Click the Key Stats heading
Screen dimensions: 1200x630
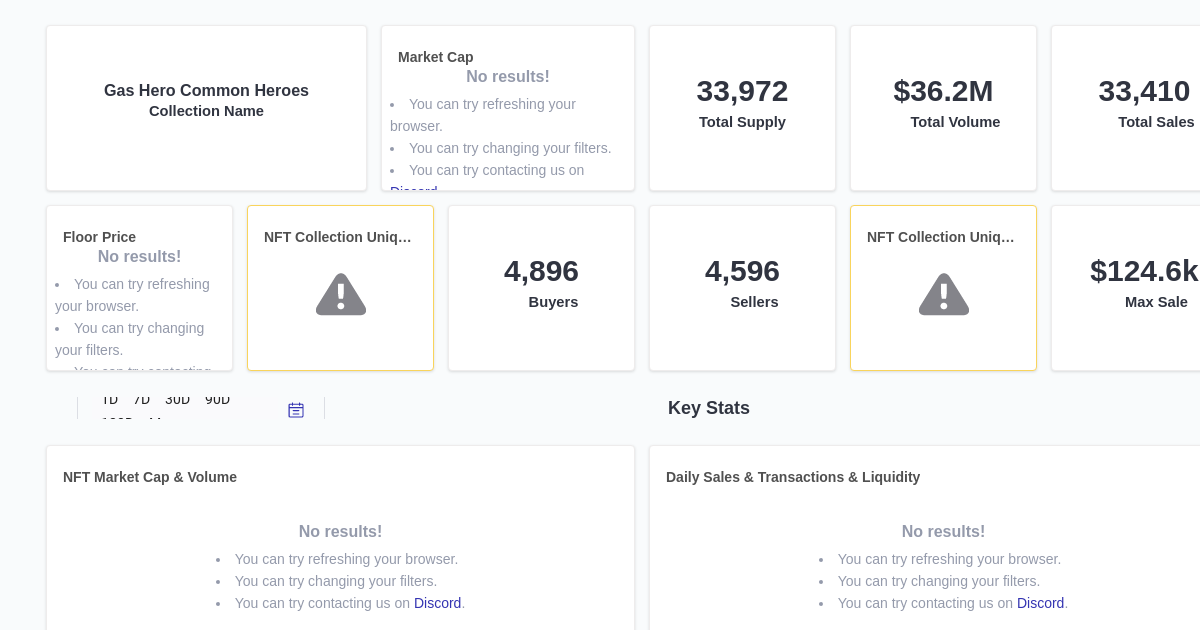[709, 408]
